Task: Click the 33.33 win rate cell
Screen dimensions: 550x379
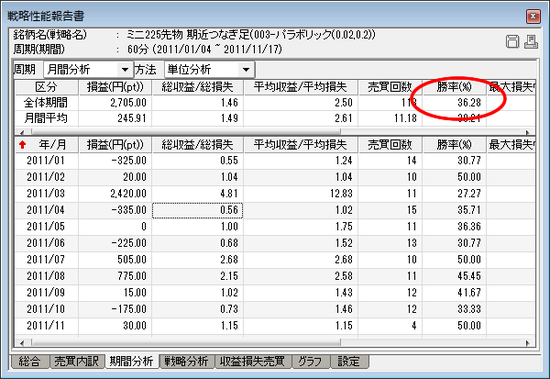Action: point(454,309)
